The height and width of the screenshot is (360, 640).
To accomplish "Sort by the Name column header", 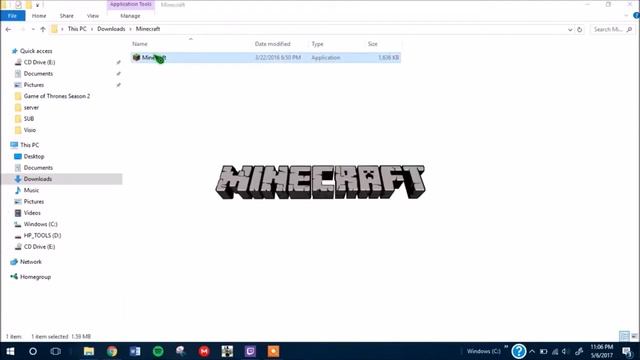I will pyautogui.click(x=140, y=44).
